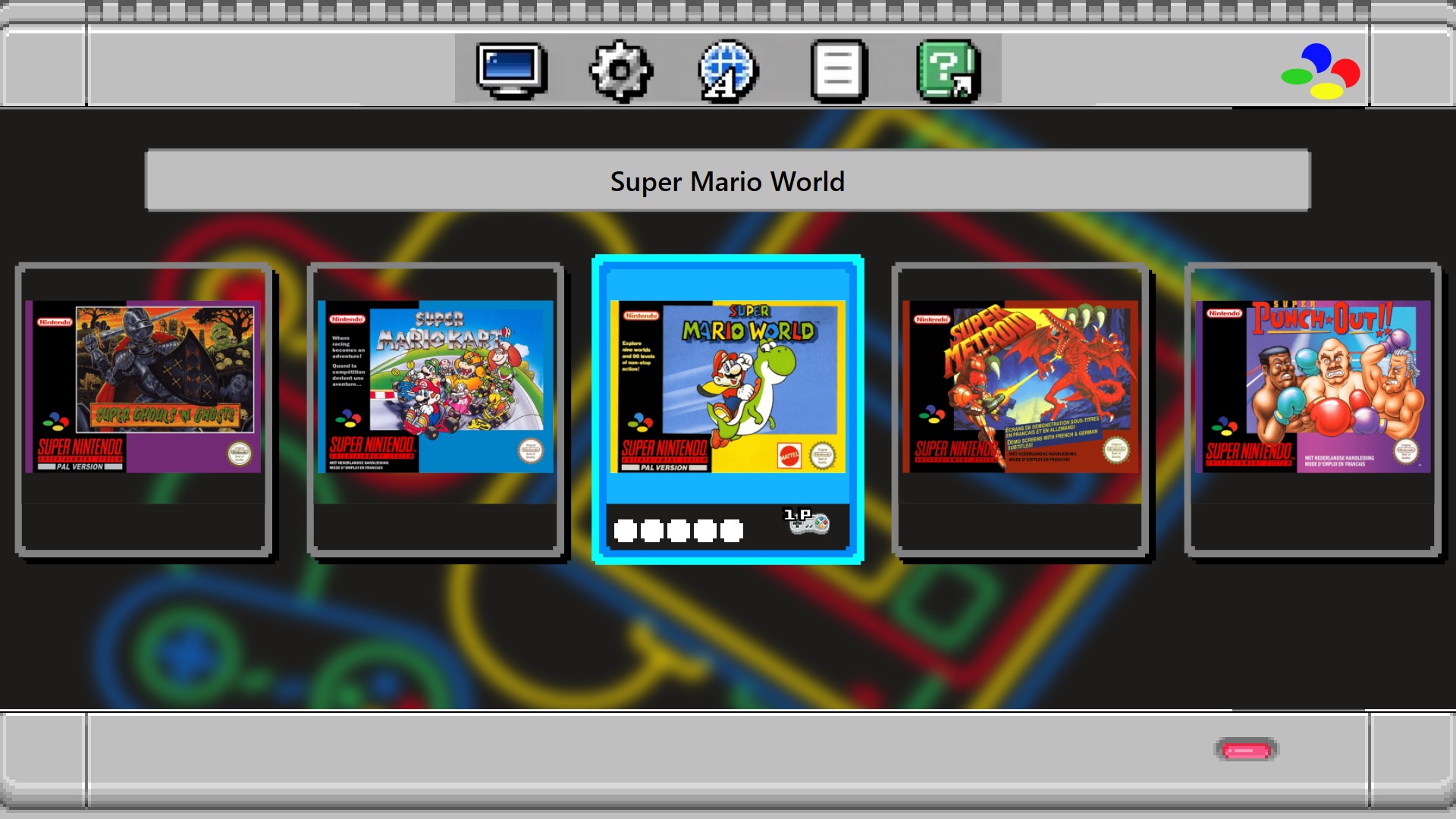Click the Super Mario World title bar
The image size is (1456, 819).
727,180
